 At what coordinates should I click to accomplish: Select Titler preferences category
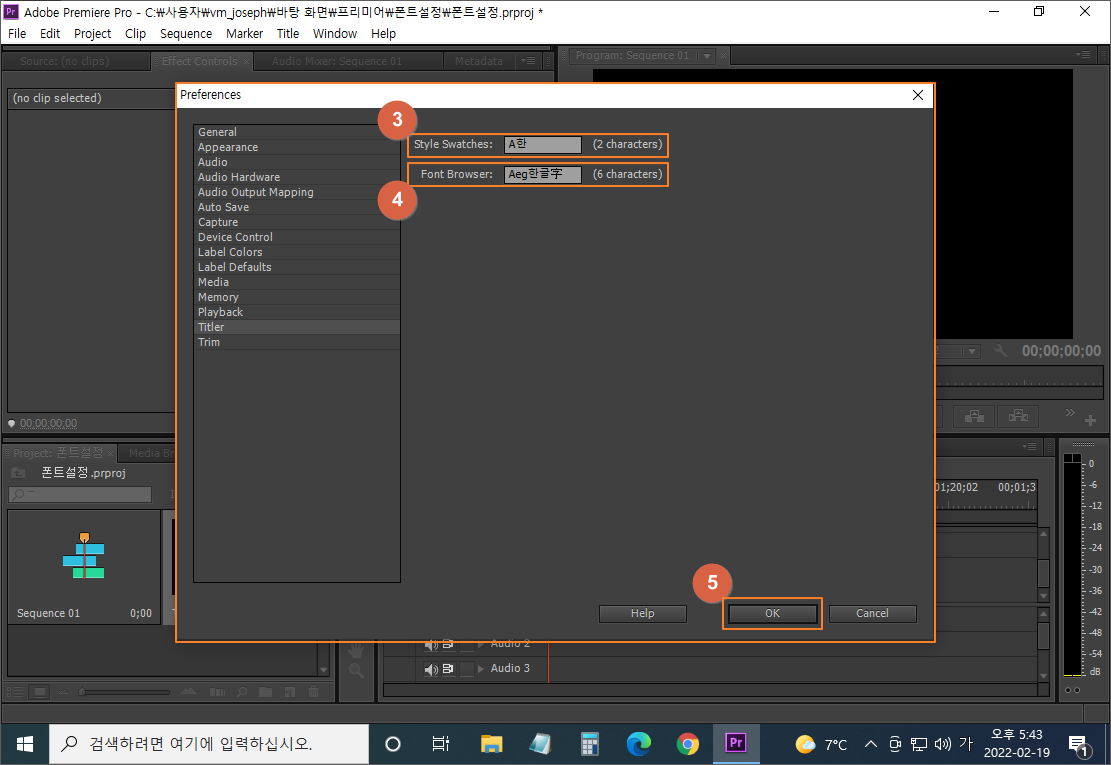click(x=296, y=327)
